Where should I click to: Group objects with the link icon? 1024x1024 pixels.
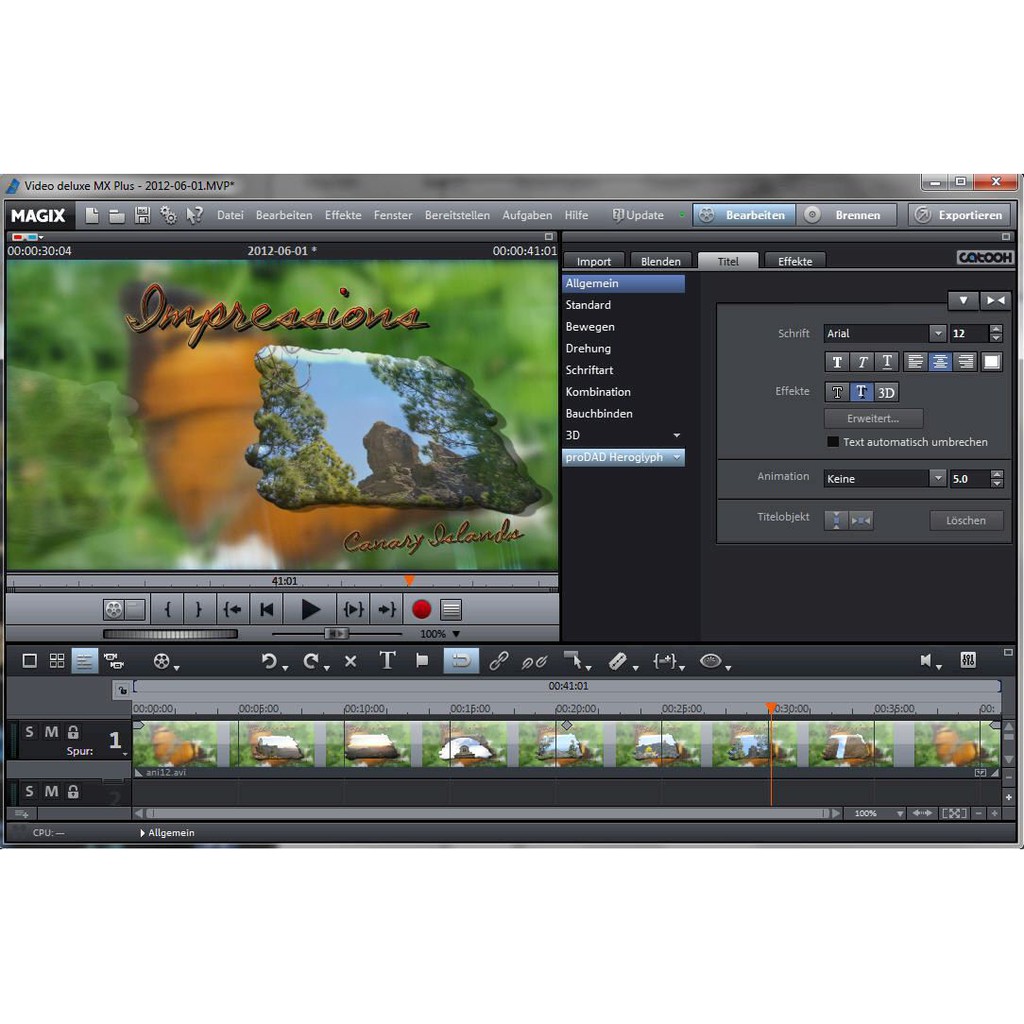[499, 662]
